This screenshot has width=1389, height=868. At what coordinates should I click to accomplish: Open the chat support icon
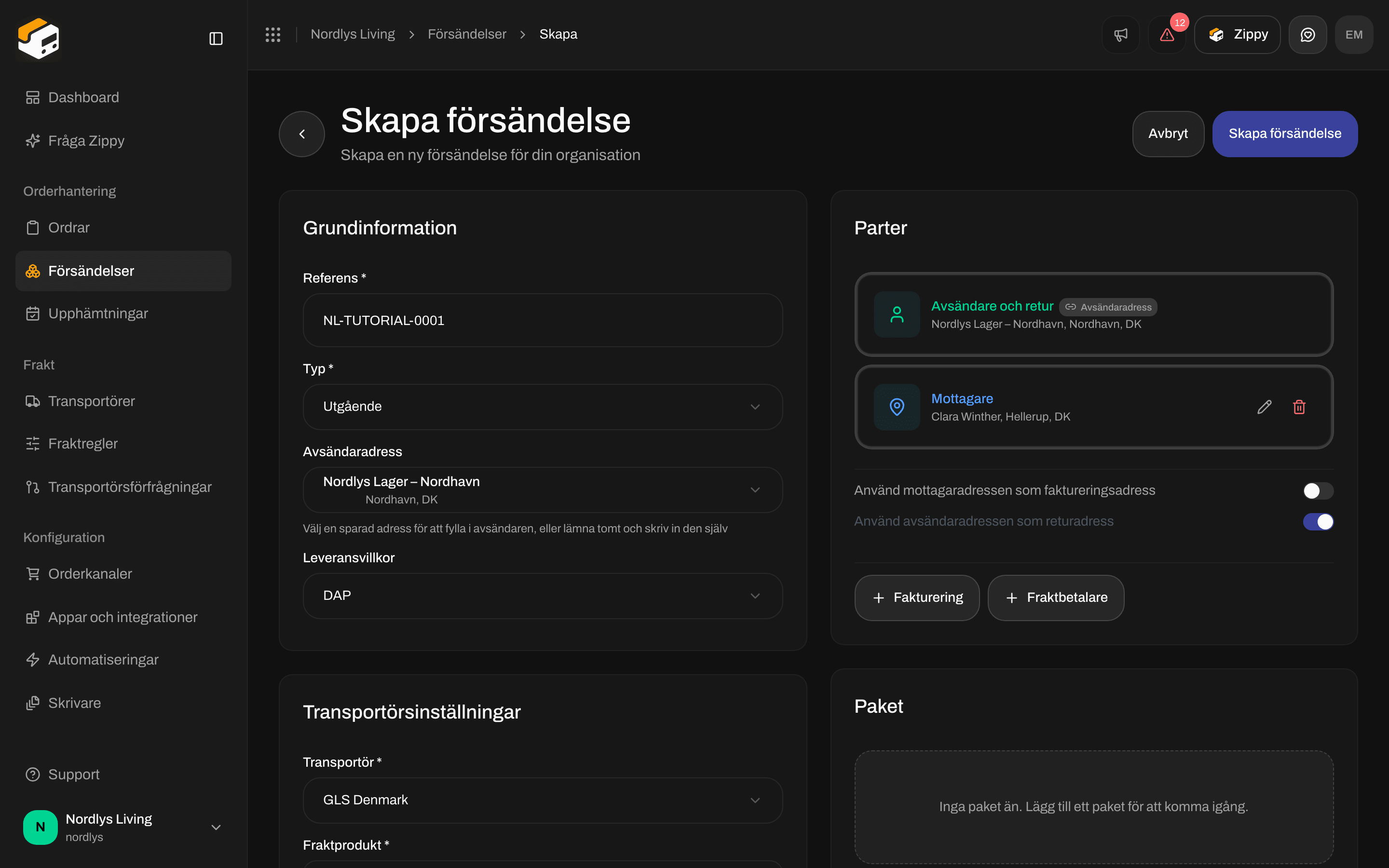coord(1307,34)
